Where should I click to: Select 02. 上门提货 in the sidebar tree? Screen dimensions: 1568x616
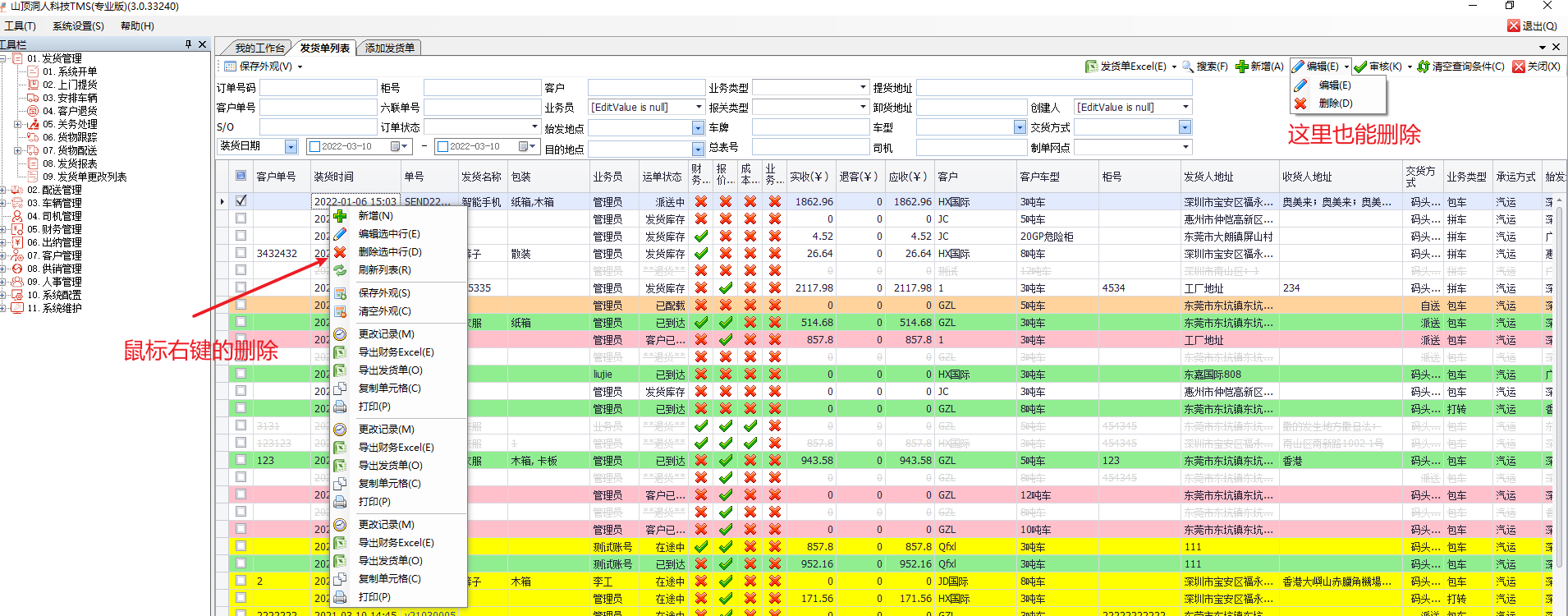(69, 85)
